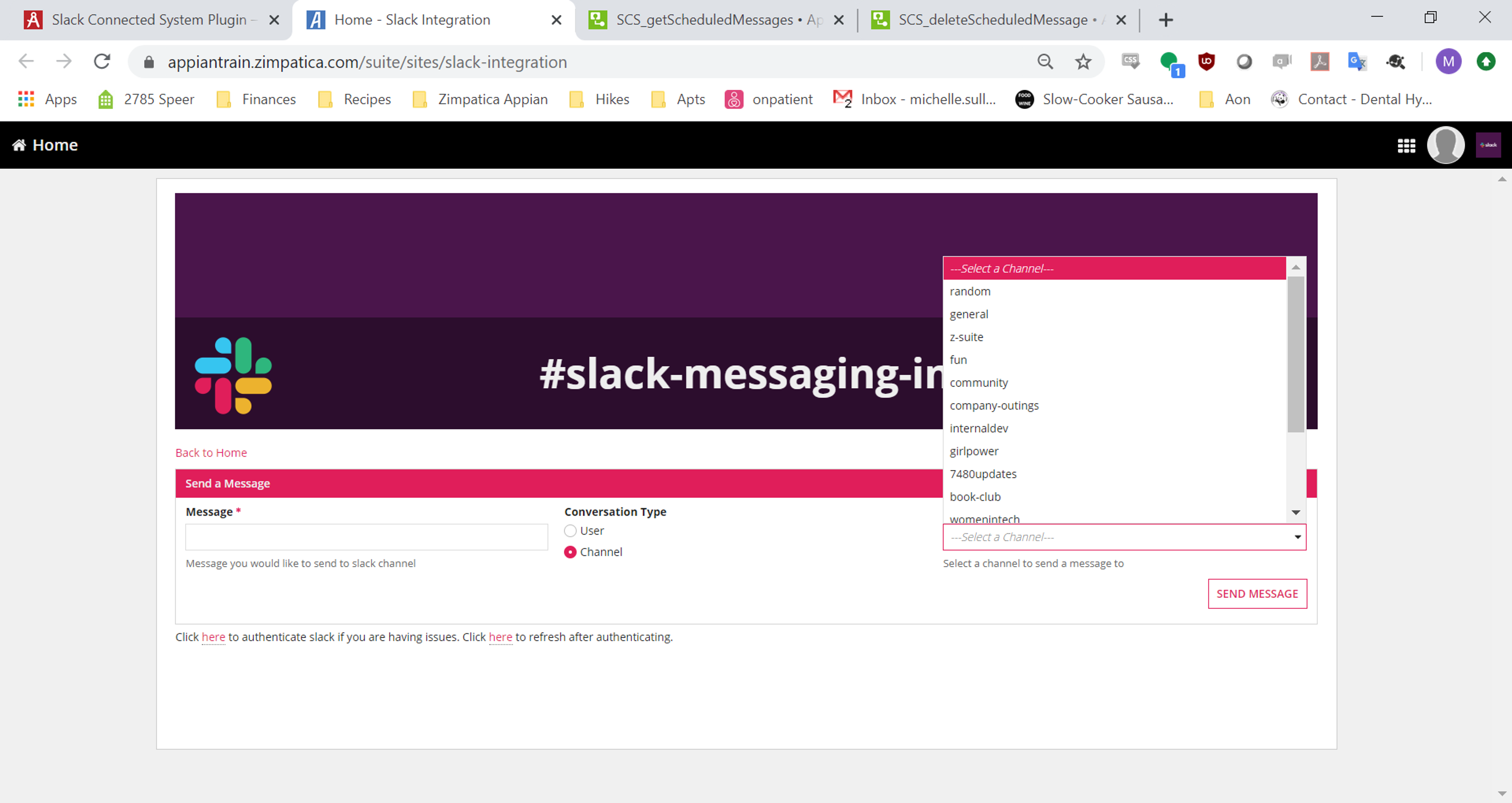Open the Recipes bookmark folder
The width and height of the screenshot is (1512, 803).
click(x=354, y=99)
